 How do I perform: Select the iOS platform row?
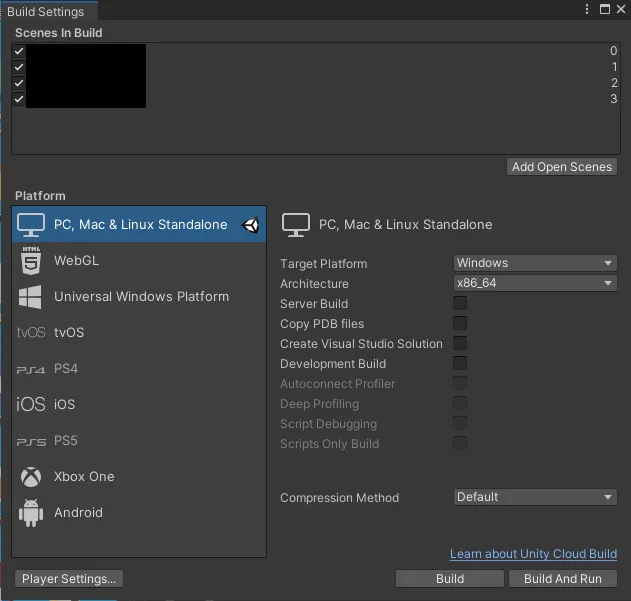pos(139,404)
